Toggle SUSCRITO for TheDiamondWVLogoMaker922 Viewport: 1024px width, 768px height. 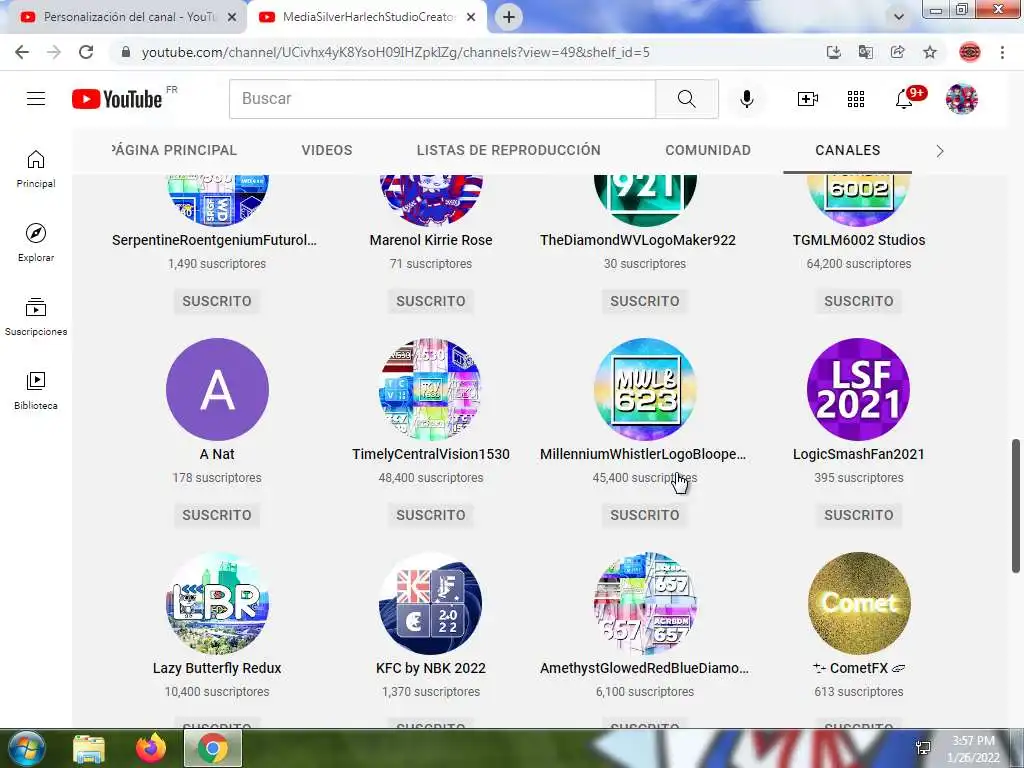point(645,301)
